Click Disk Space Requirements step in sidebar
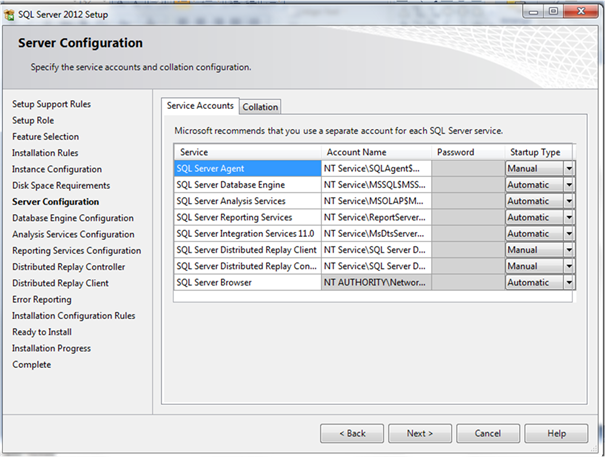 (x=61, y=186)
